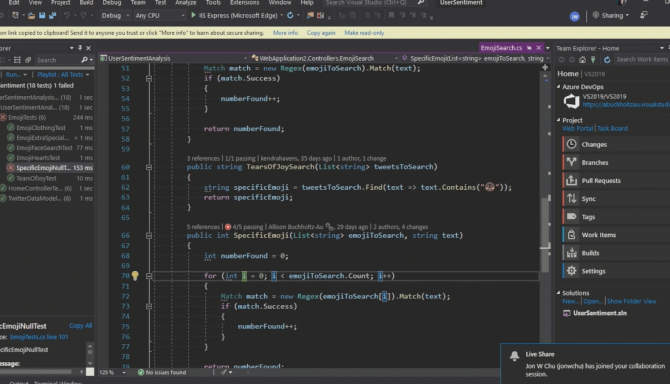Open Branches in Team Explorer
Screen dimensions: 670x384
[x=615, y=162]
